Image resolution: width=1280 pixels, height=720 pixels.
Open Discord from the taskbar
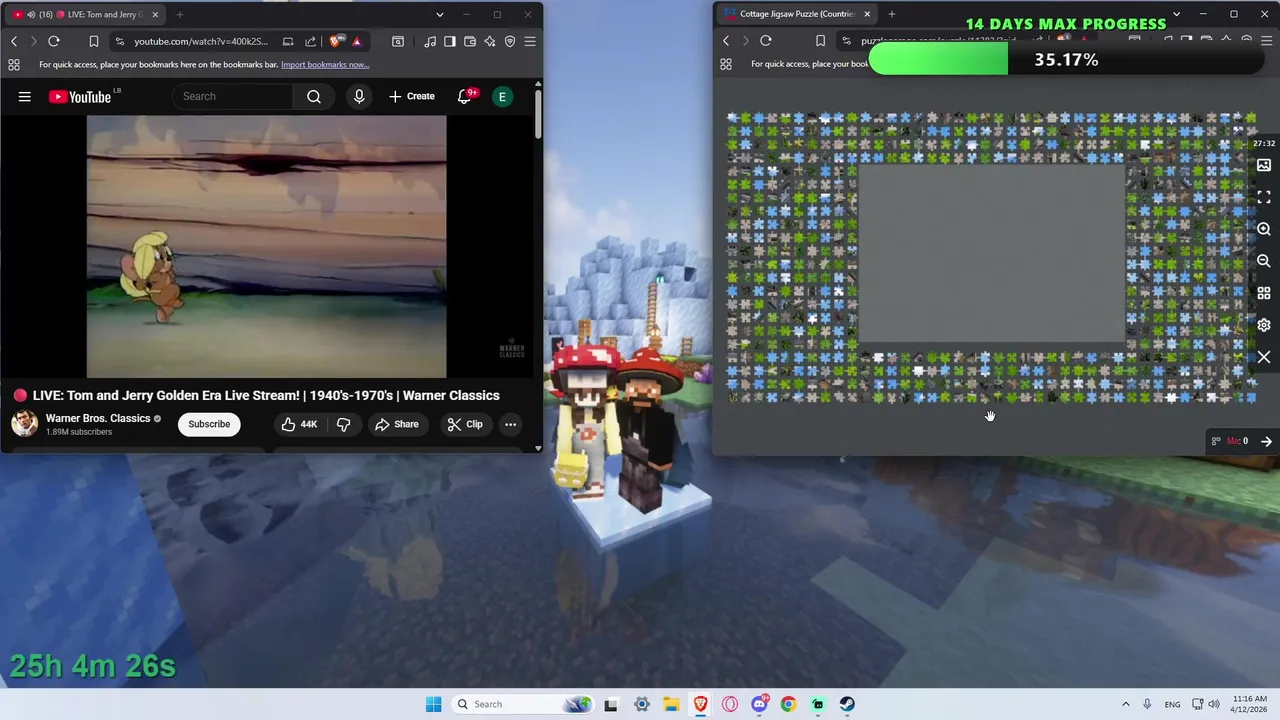pos(759,704)
